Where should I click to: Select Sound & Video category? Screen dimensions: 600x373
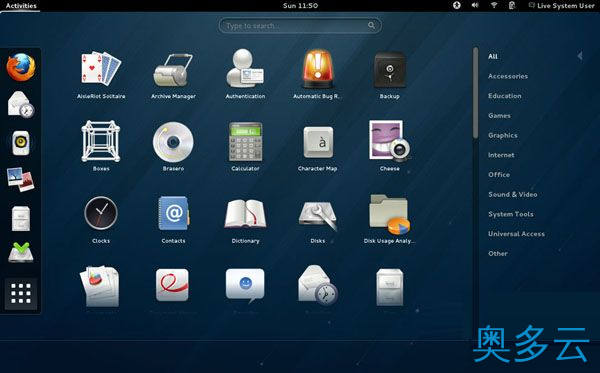coord(513,194)
